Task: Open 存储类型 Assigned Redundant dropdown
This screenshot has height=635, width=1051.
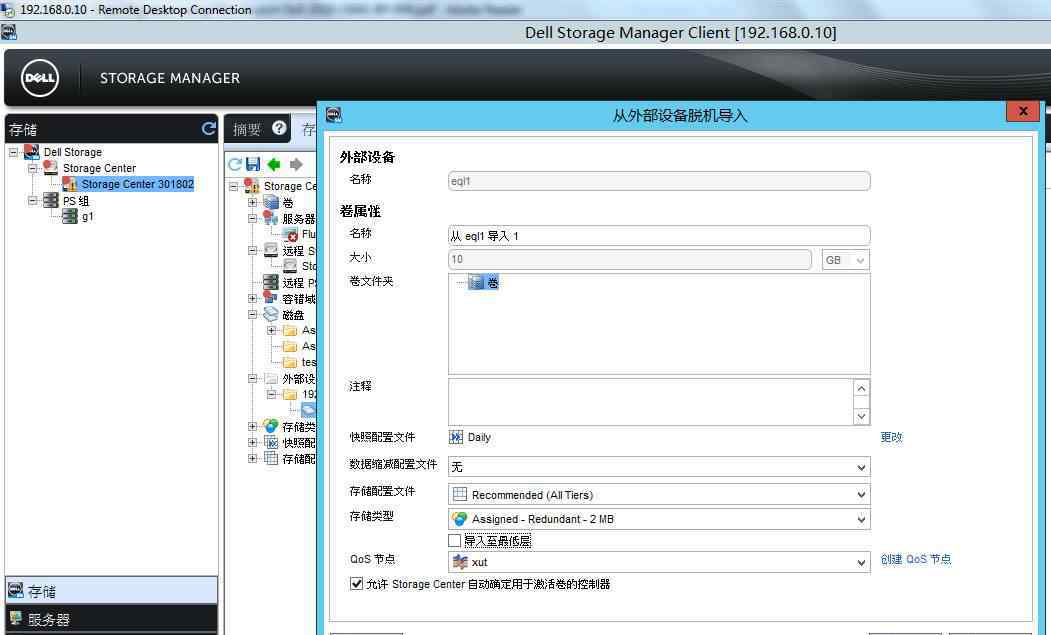Action: pos(659,519)
